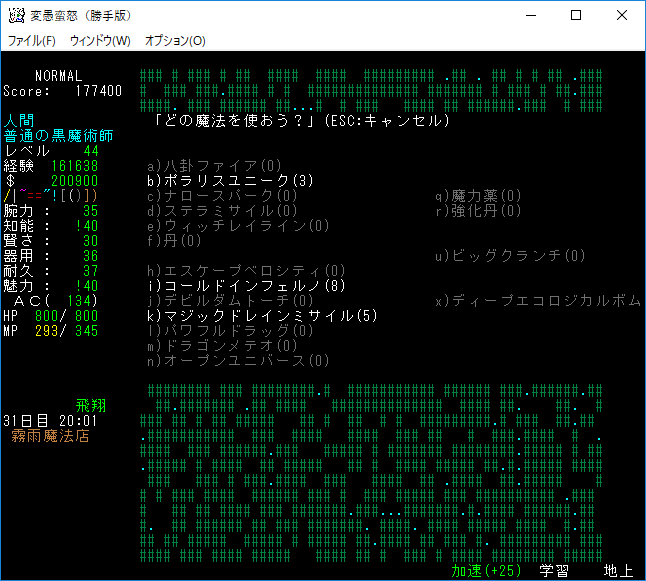Pick the マジックドレインミサイル spell
The height and width of the screenshot is (581, 646).
262,316
